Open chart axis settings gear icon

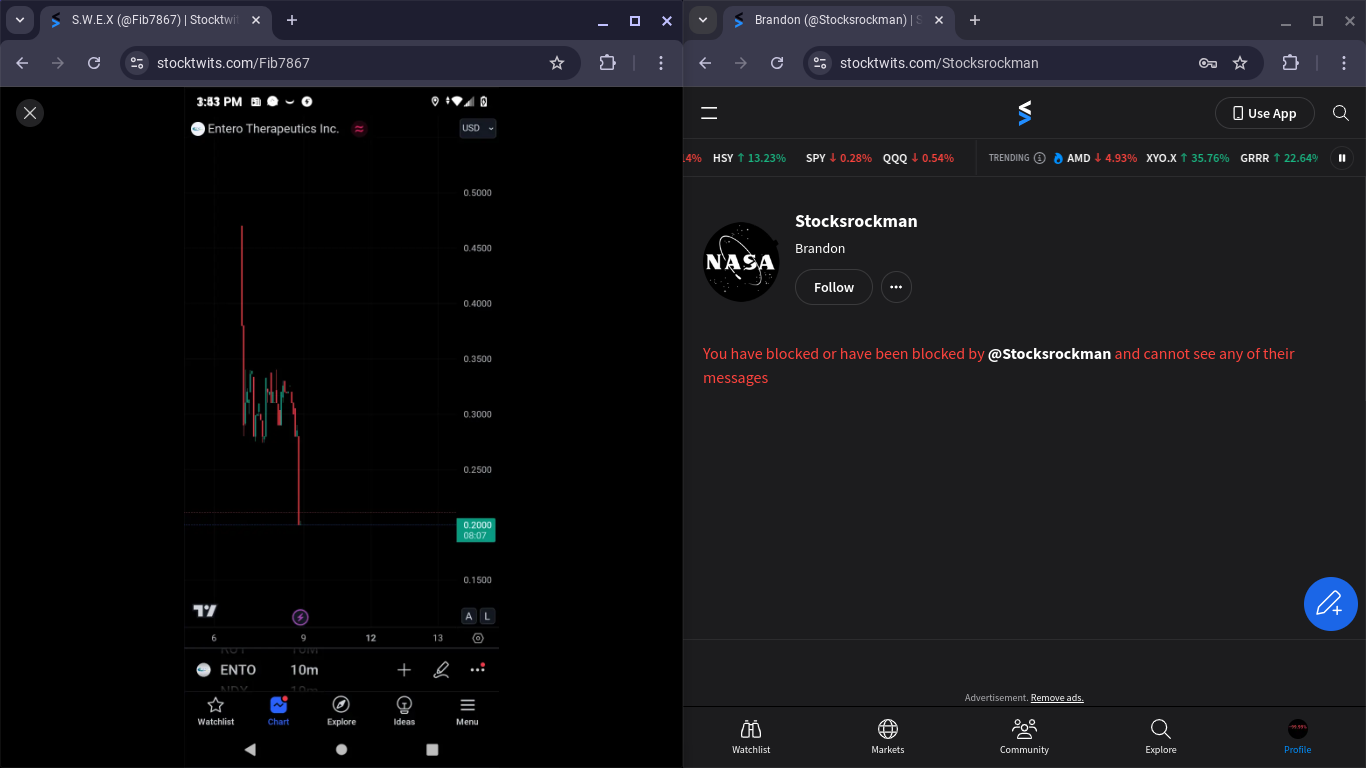[478, 638]
